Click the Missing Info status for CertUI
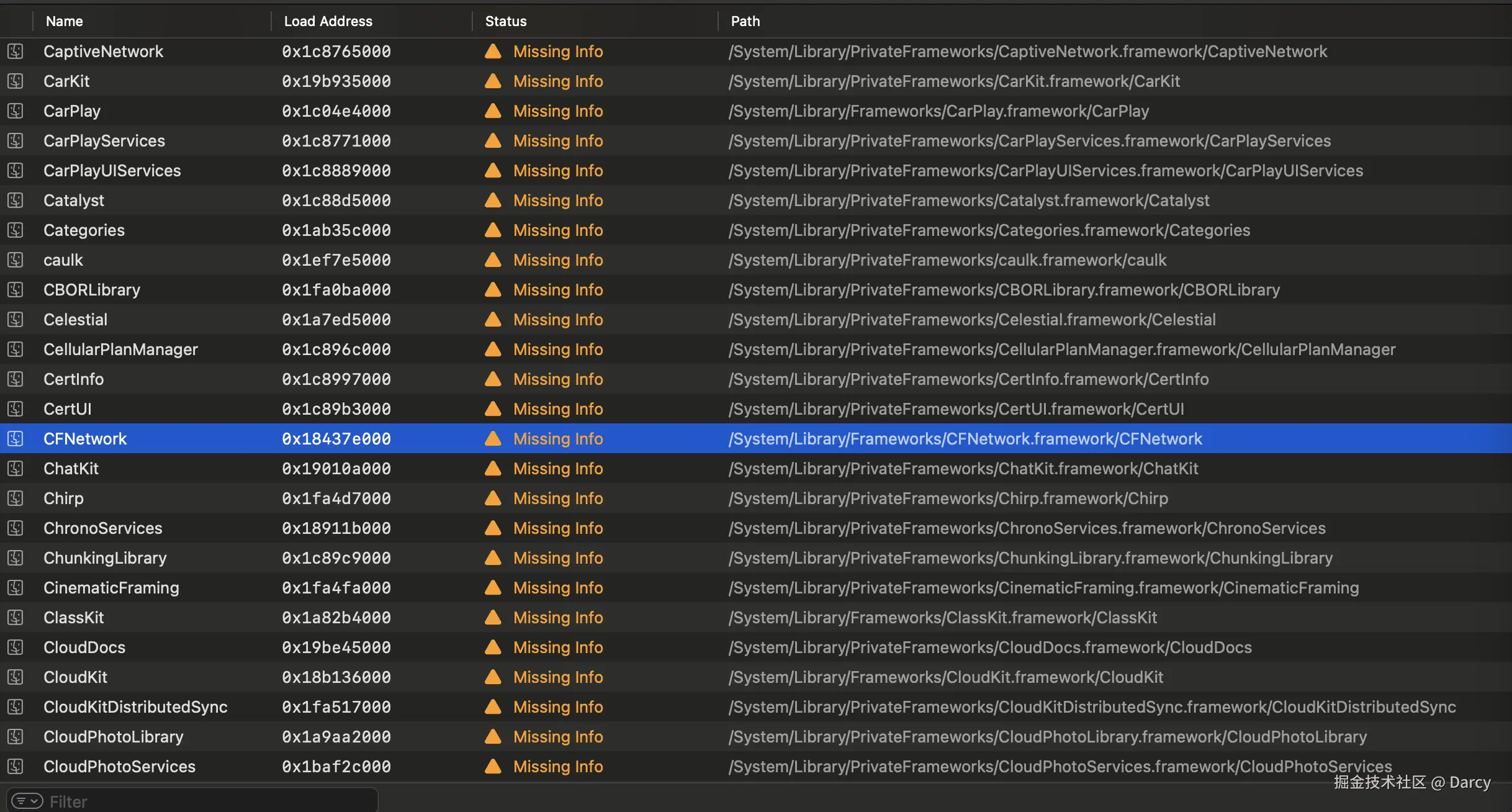The height and width of the screenshot is (812, 1512). coord(558,408)
